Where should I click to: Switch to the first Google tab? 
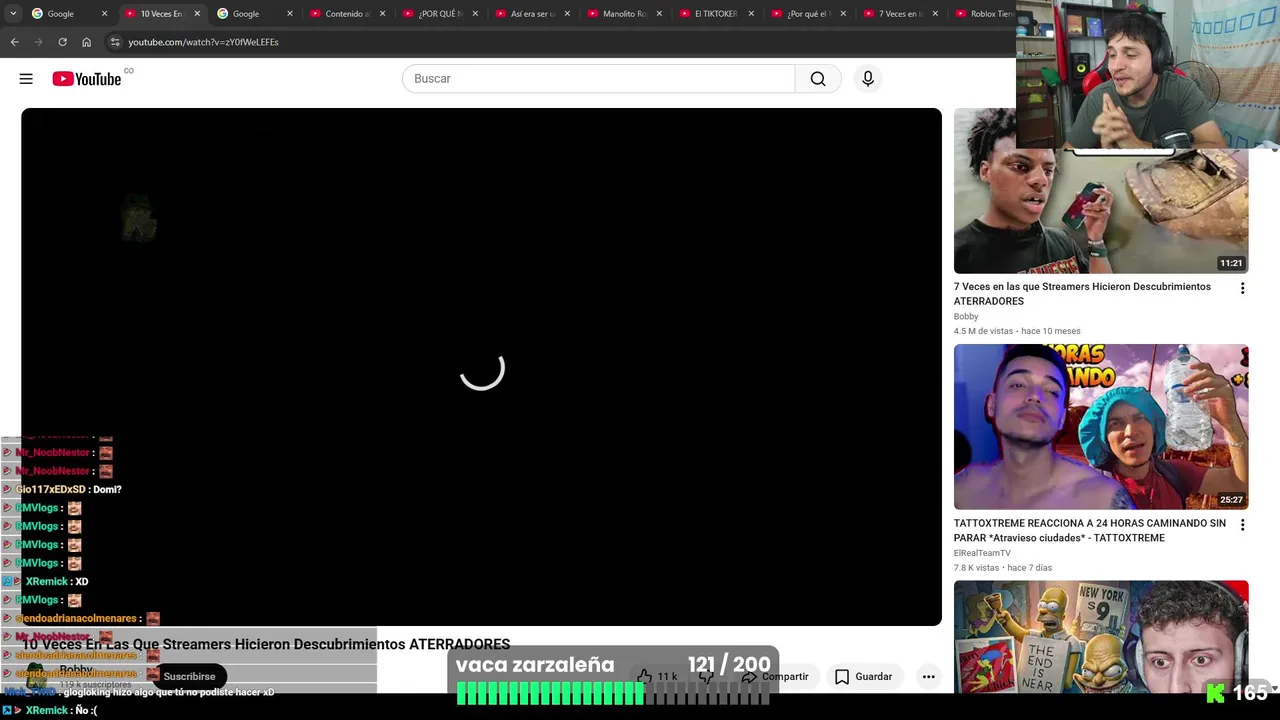tap(68, 14)
